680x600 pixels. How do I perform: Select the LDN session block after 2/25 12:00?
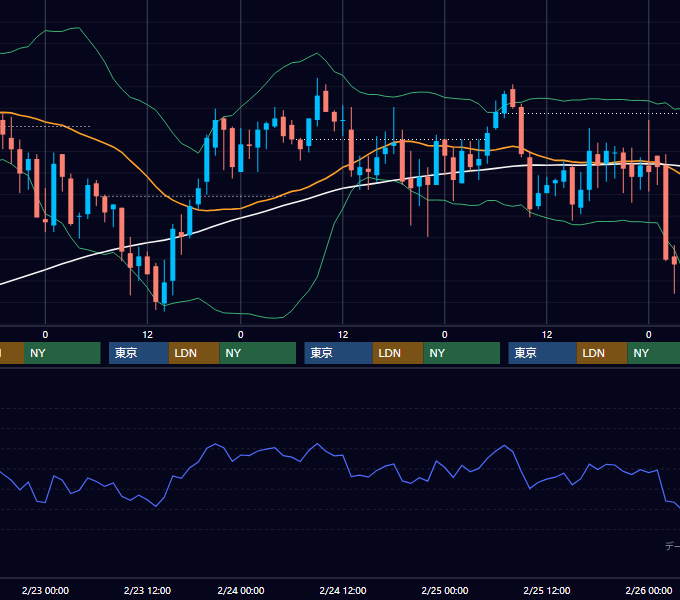coord(602,353)
